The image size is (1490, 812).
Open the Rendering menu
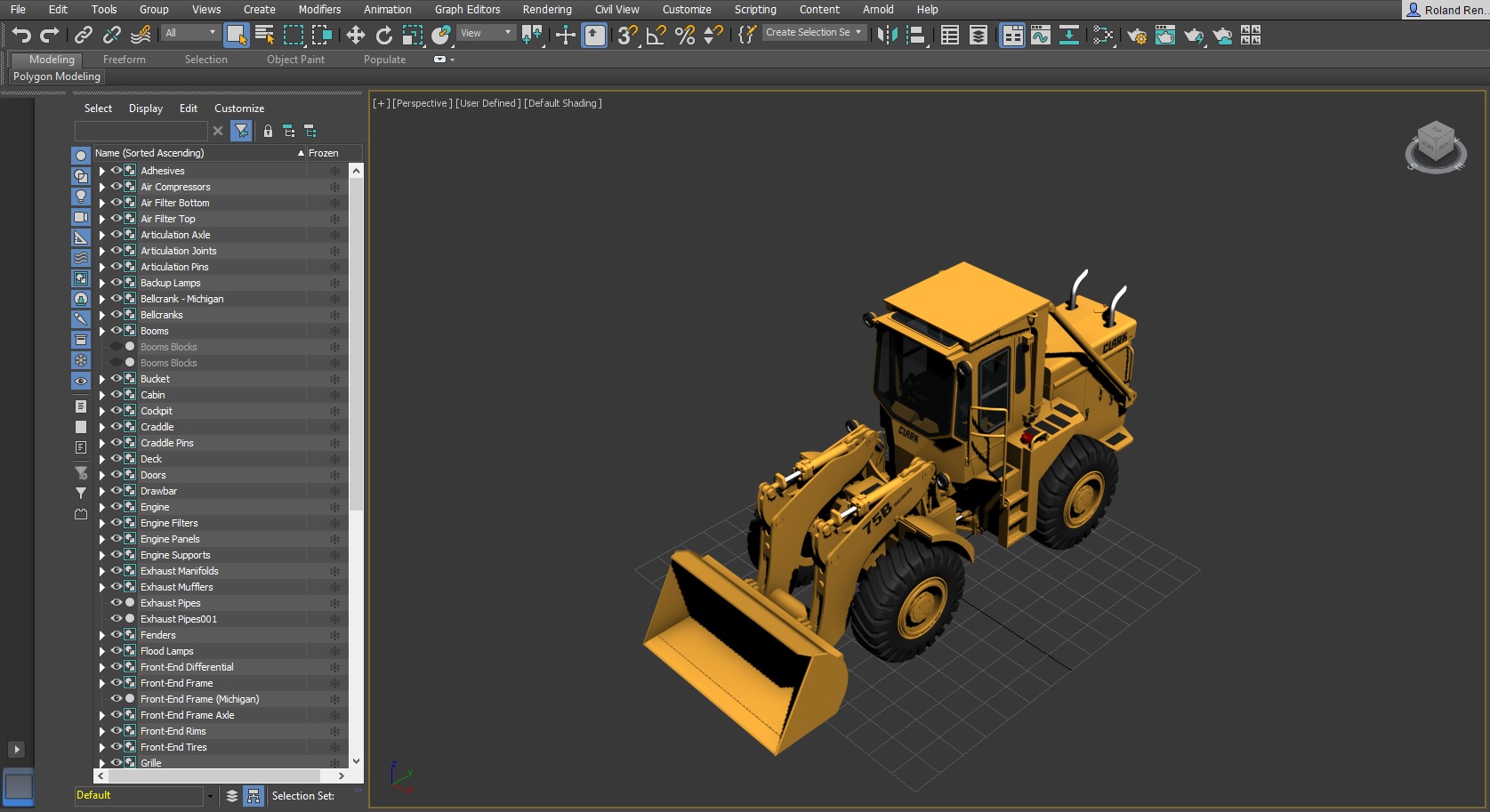(x=546, y=10)
